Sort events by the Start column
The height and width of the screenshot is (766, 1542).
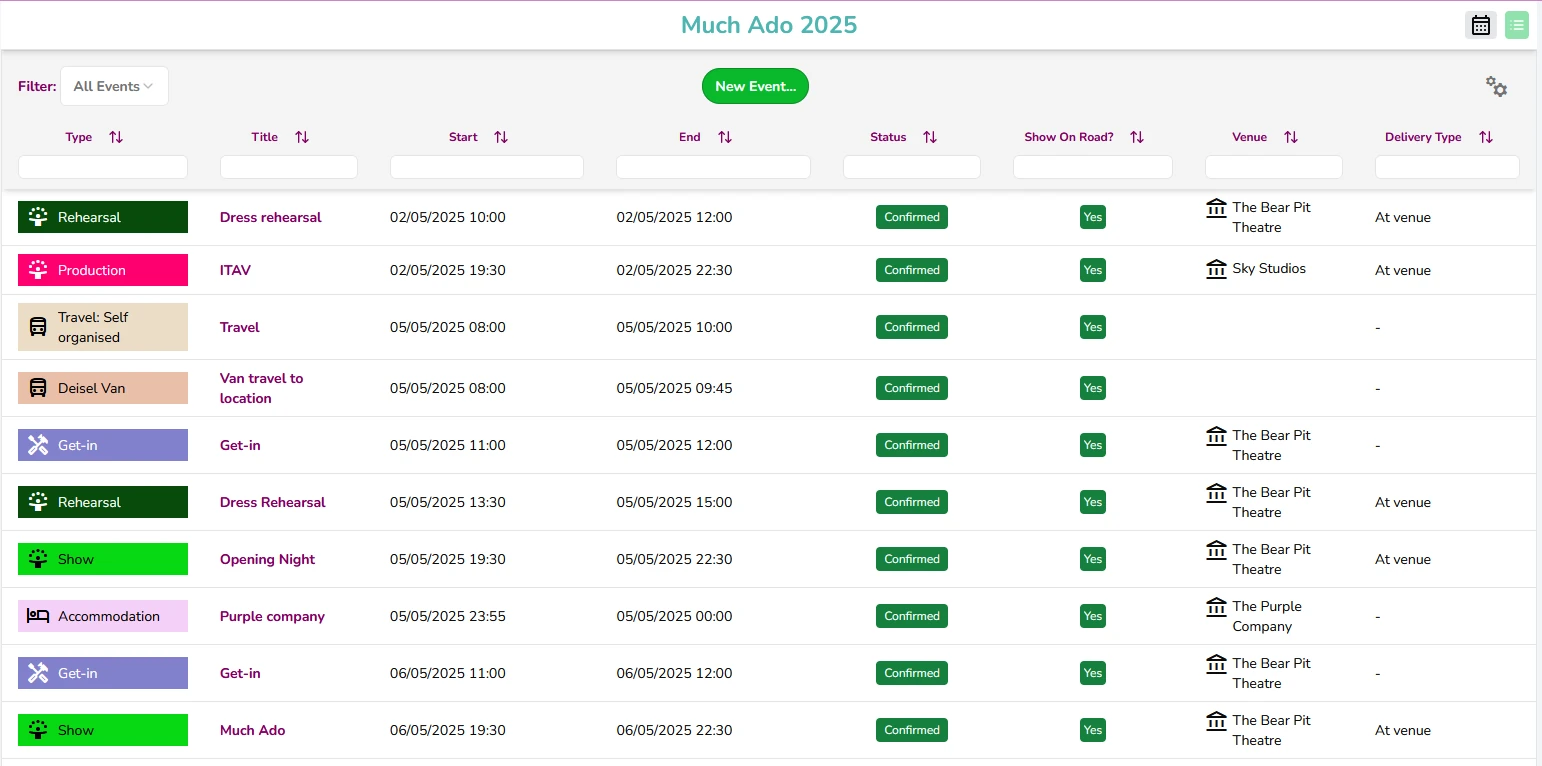(500, 136)
